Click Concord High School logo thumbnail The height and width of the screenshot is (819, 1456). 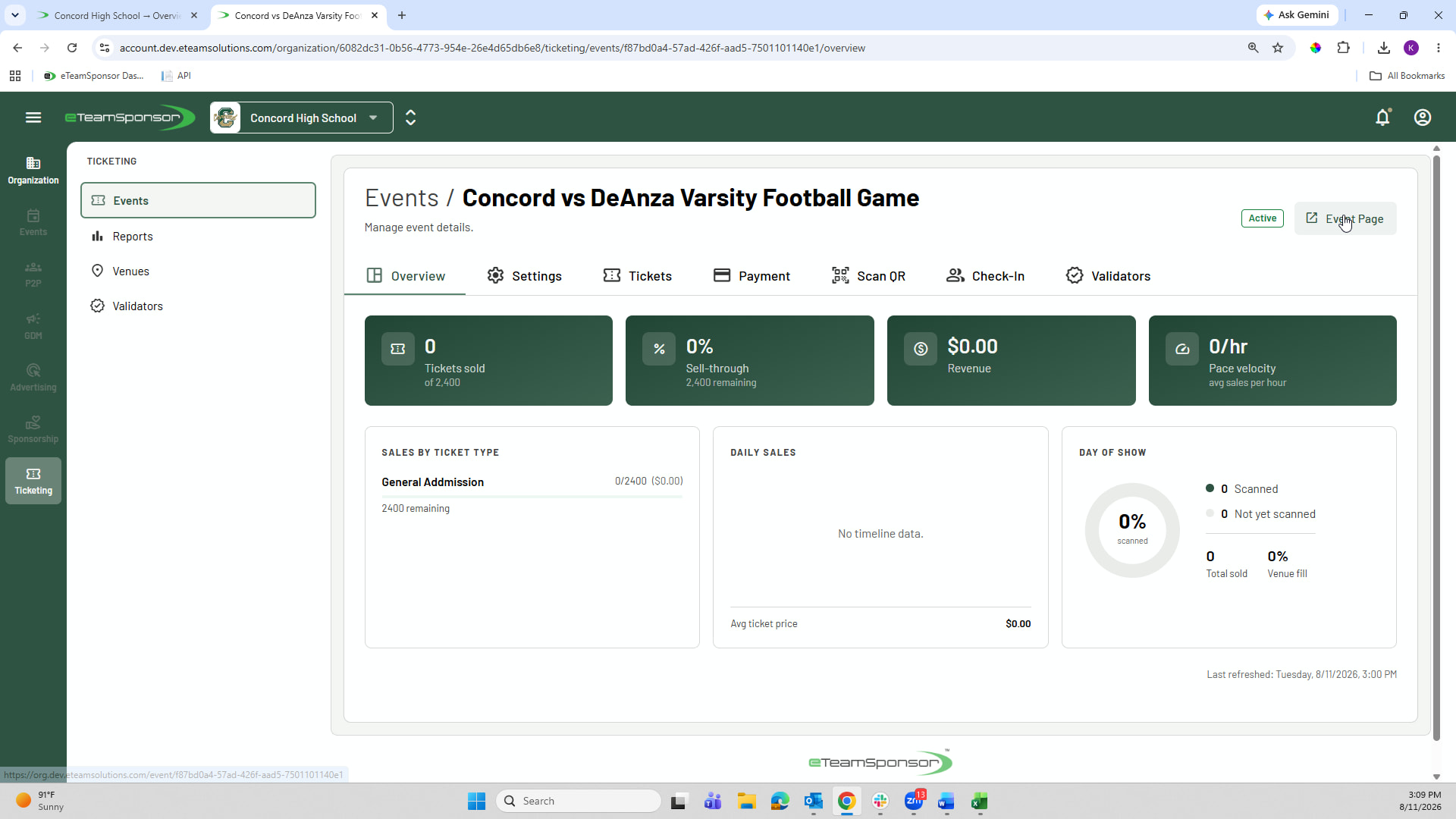click(226, 118)
